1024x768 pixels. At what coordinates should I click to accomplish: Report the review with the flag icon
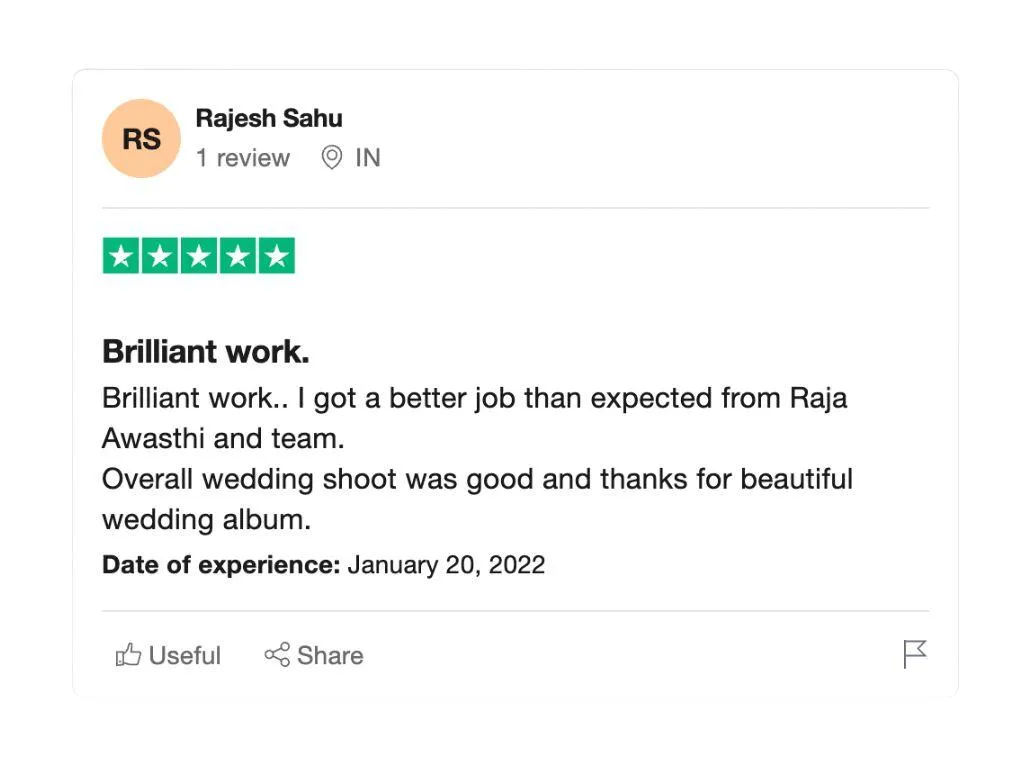[915, 654]
